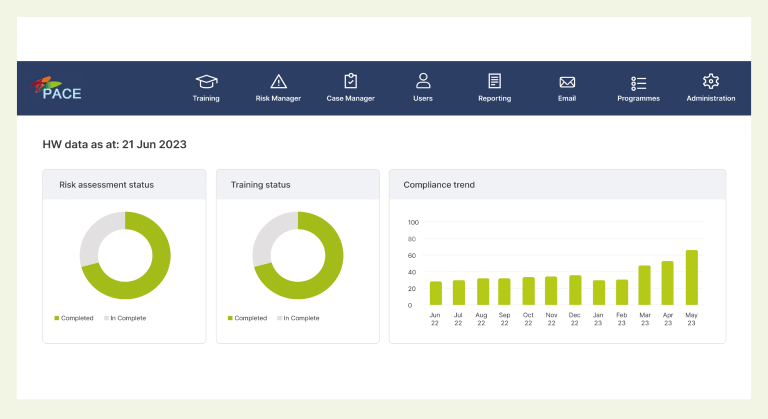Select the Reporting menu label
Viewport: 768px width, 419px height.
(494, 99)
